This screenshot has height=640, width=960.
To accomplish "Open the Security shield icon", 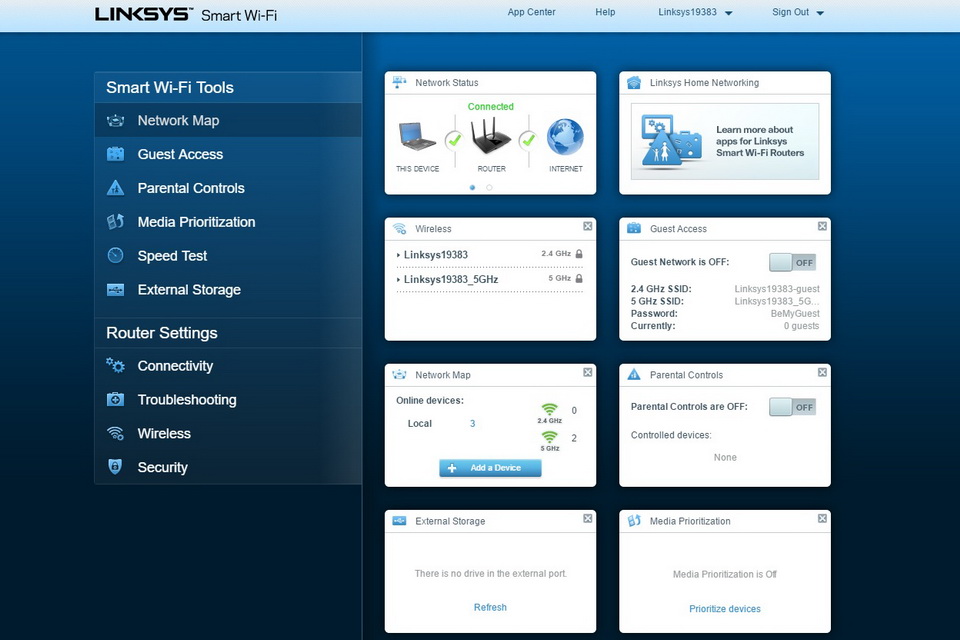I will click(x=115, y=467).
